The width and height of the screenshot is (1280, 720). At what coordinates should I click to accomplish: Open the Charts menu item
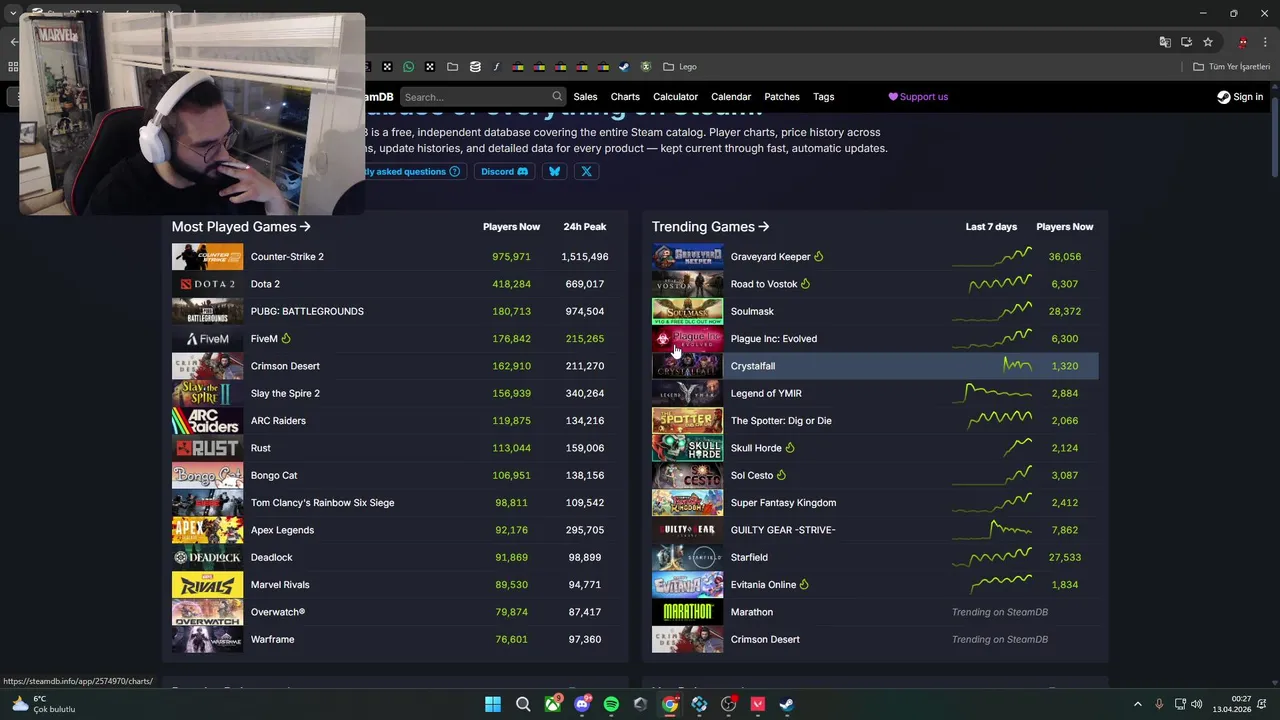click(x=625, y=97)
